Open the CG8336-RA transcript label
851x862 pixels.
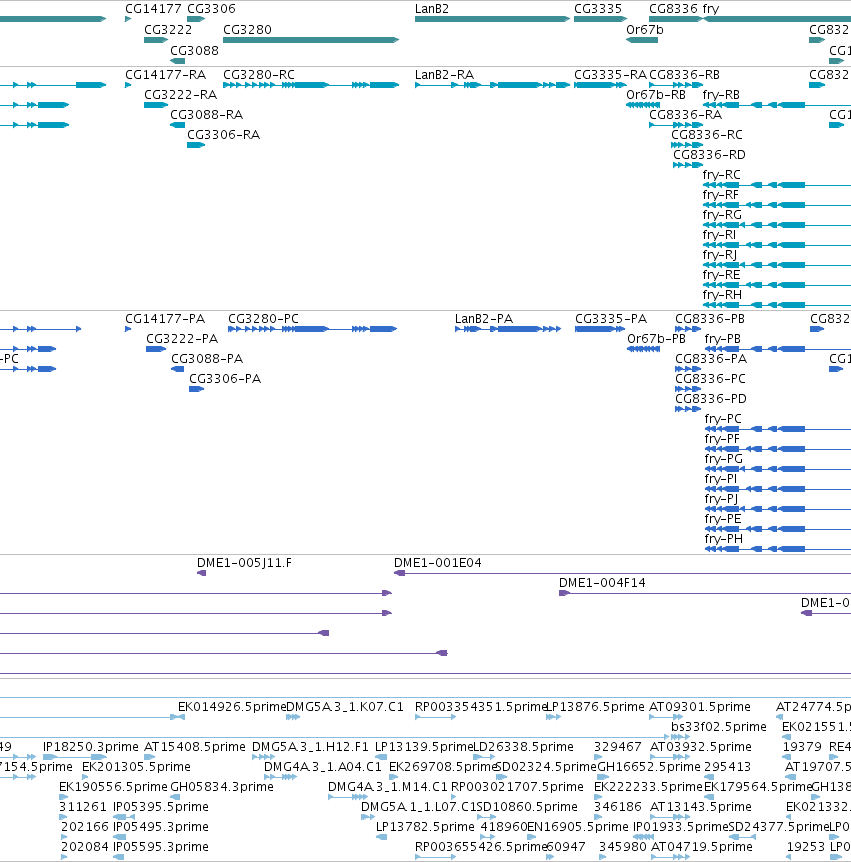pos(685,114)
